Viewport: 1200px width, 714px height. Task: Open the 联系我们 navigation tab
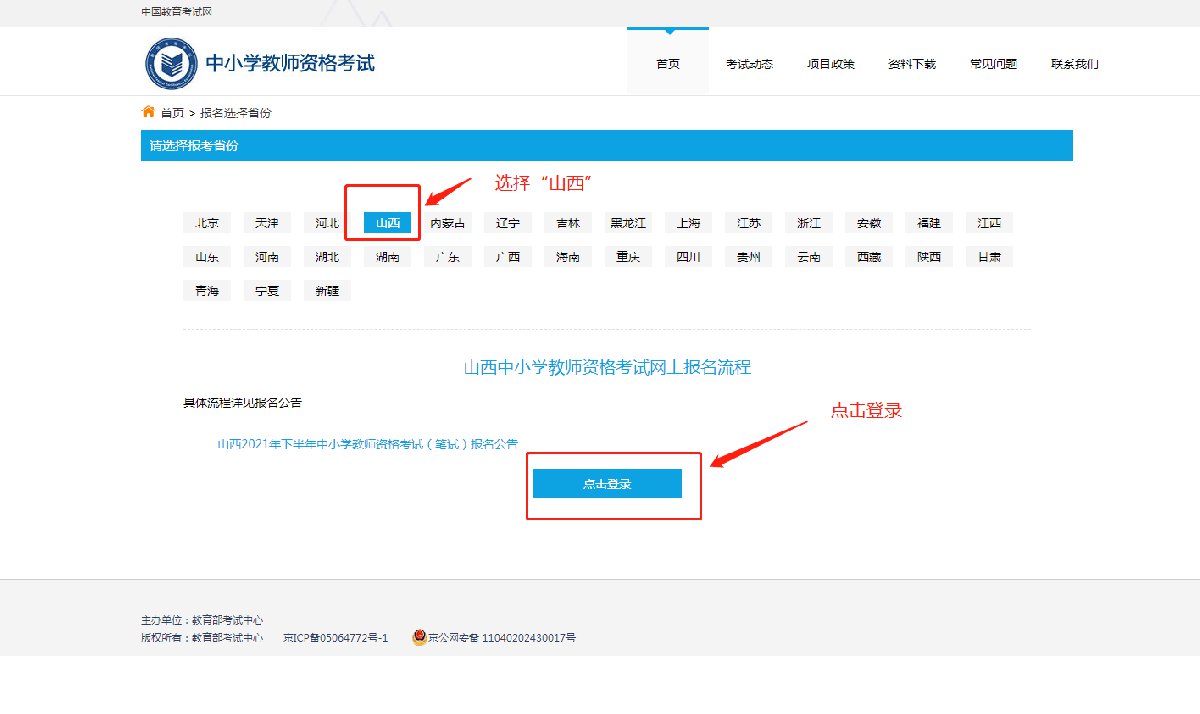[x=1075, y=64]
